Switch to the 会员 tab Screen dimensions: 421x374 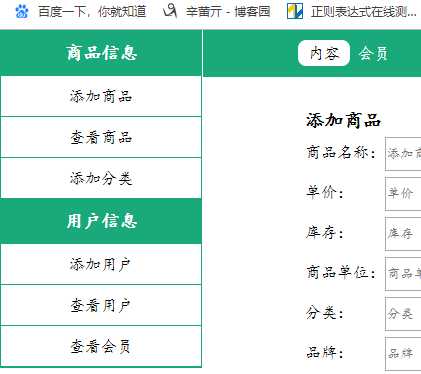click(x=373, y=53)
